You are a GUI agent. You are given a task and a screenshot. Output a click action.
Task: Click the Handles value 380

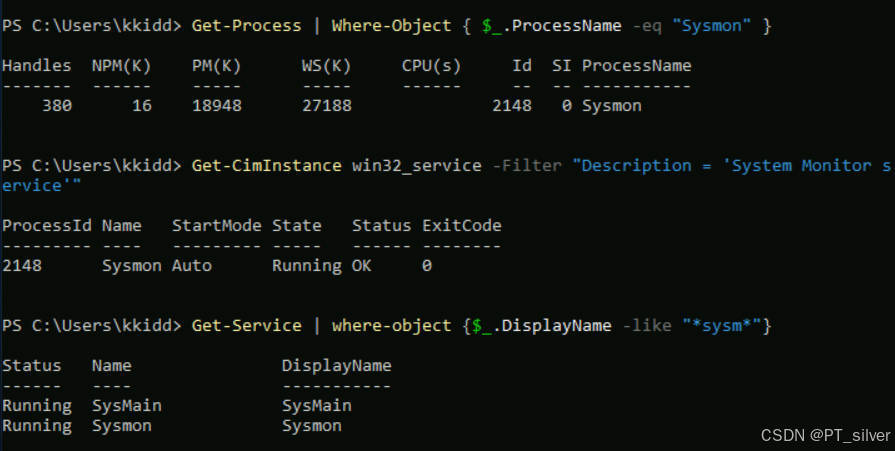[57, 106]
